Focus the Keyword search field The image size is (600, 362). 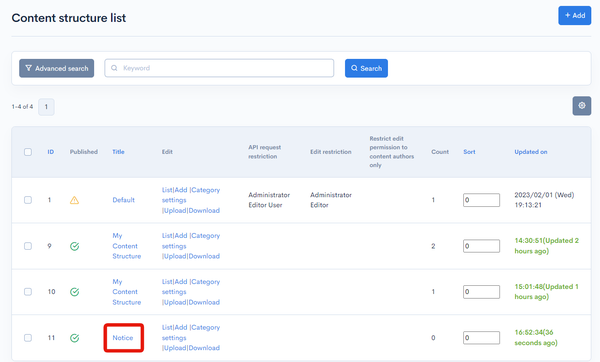click(219, 68)
